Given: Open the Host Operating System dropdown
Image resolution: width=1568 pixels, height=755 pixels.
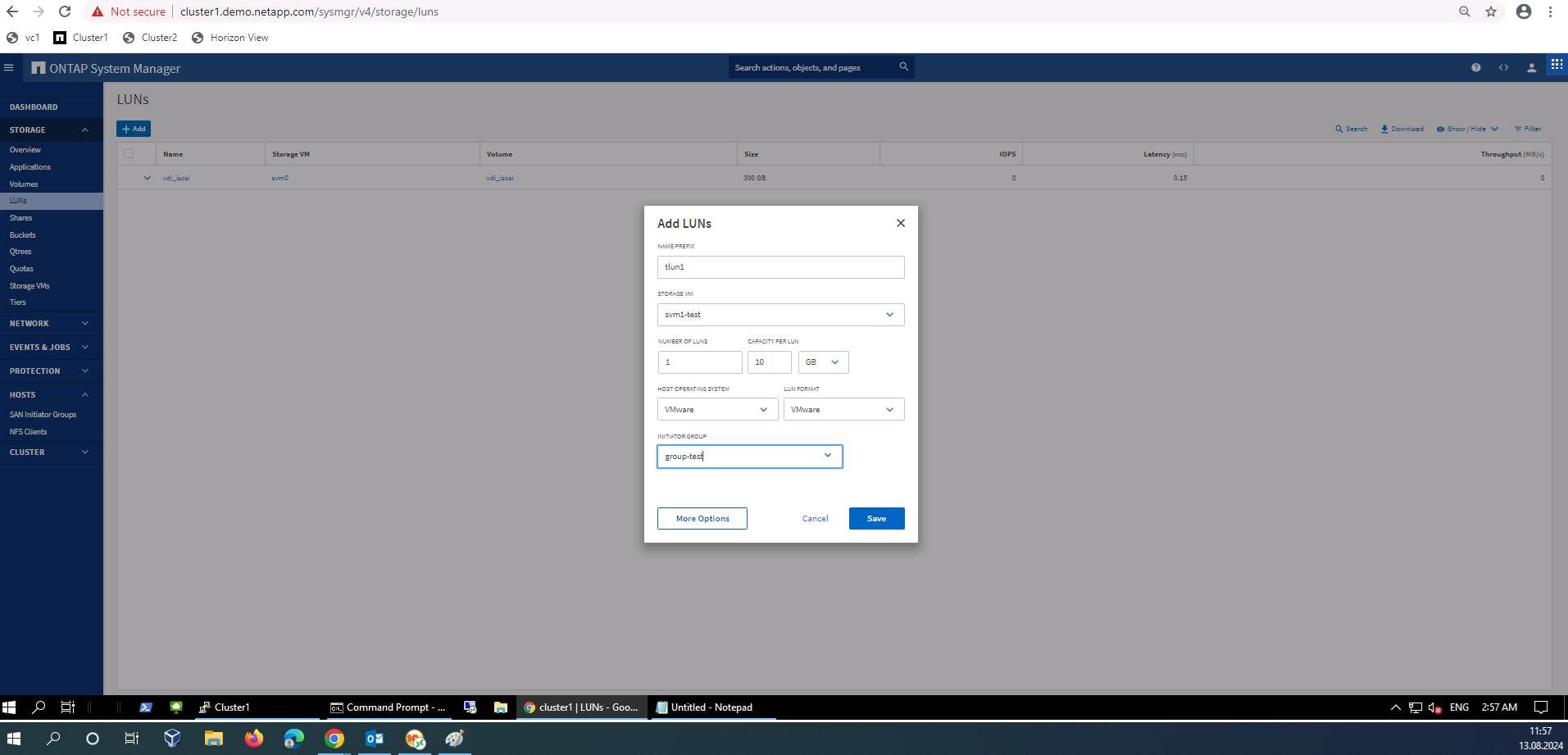Looking at the screenshot, I should point(717,410).
